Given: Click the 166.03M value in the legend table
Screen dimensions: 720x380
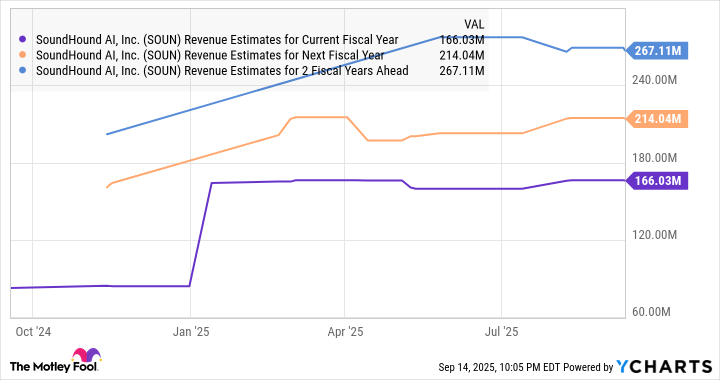Looking at the screenshot, I should (x=461, y=40).
